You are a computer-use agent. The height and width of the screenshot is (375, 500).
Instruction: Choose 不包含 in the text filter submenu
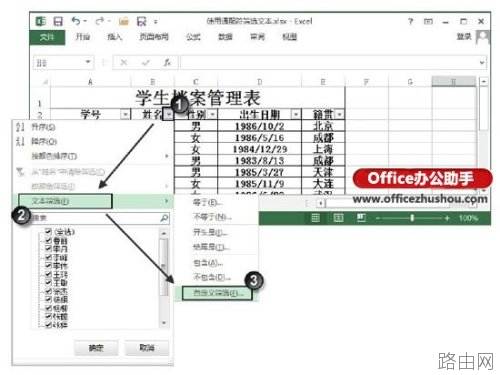(x=217, y=277)
